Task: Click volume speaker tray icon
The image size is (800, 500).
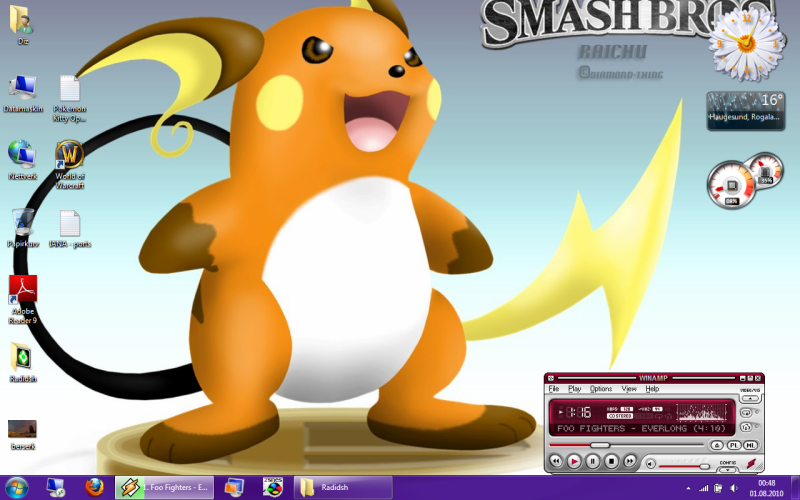Action: tap(734, 489)
